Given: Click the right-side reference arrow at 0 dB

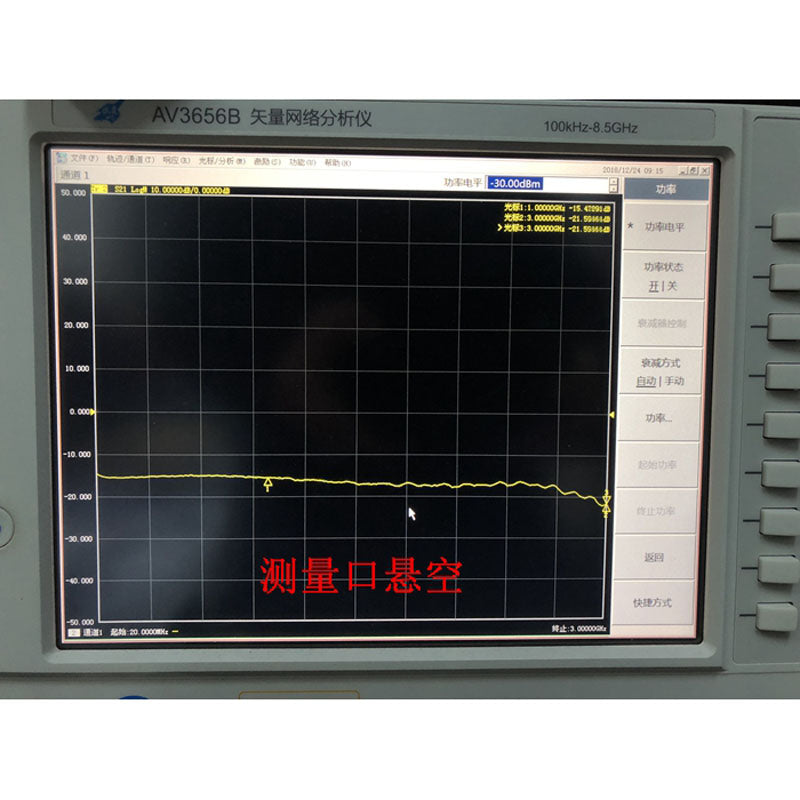Looking at the screenshot, I should coord(610,413).
